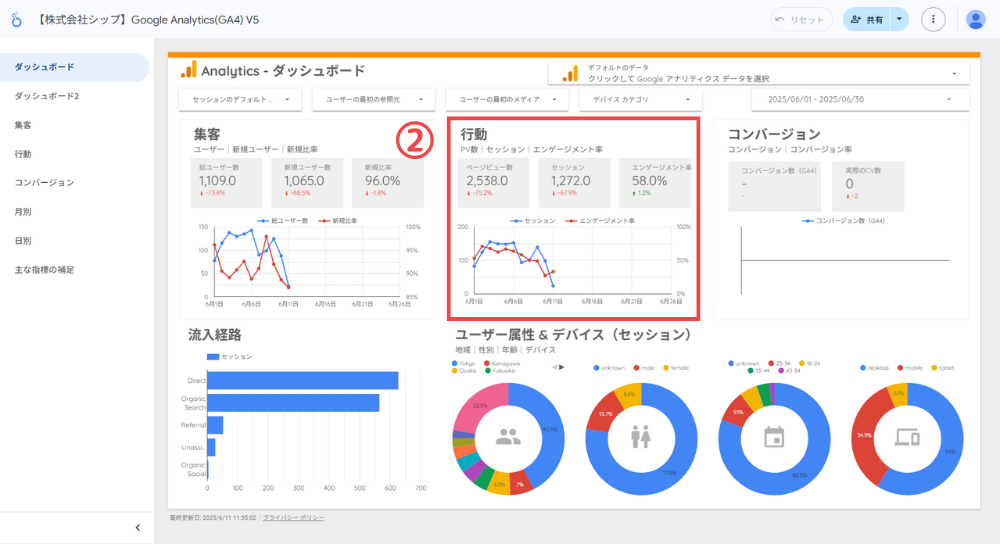This screenshot has height=544, width=1000.
Task: Collapse the left sidebar with the chevron
Action: pyautogui.click(x=138, y=527)
